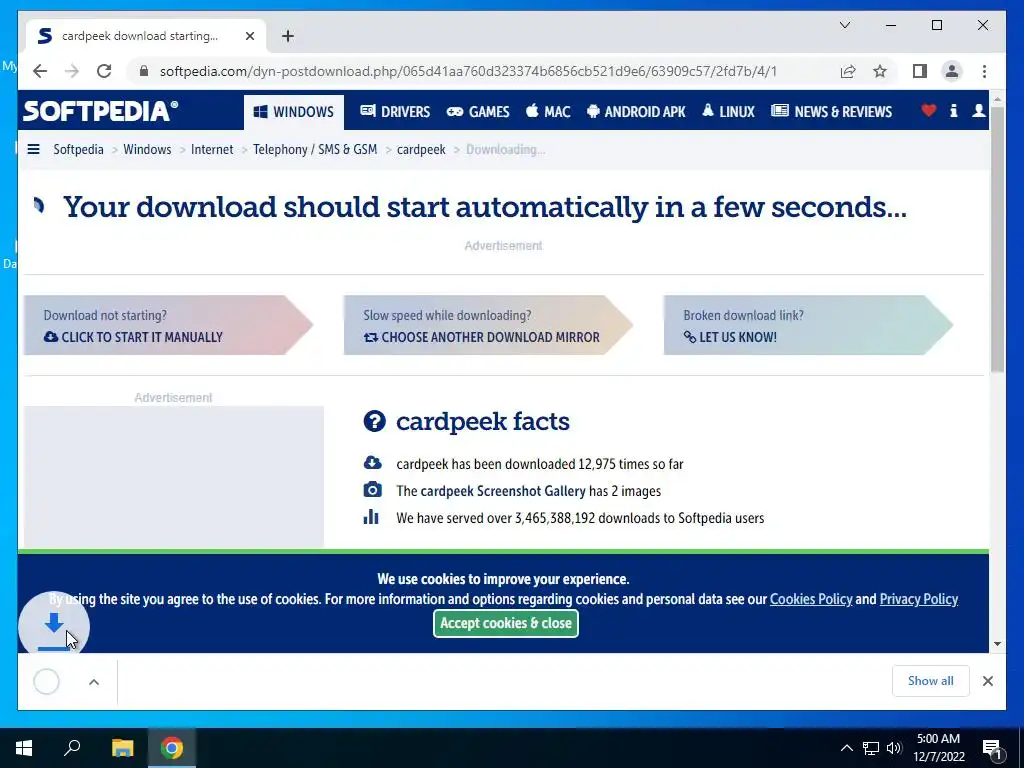Open the Linux section

[x=728, y=112]
